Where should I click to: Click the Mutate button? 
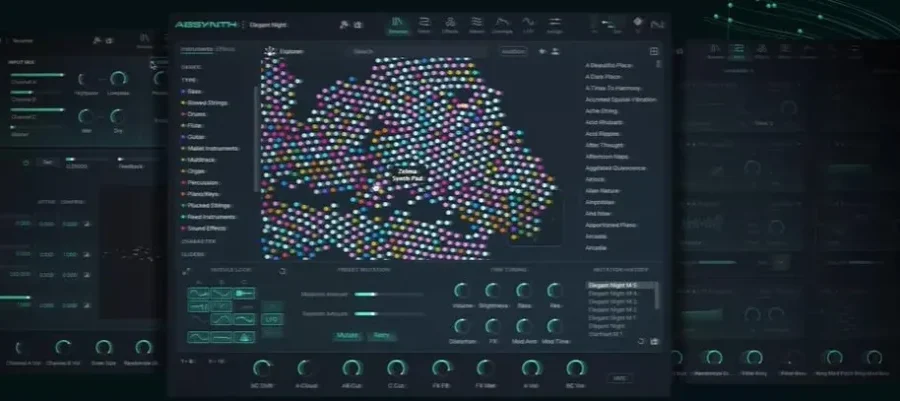point(347,336)
